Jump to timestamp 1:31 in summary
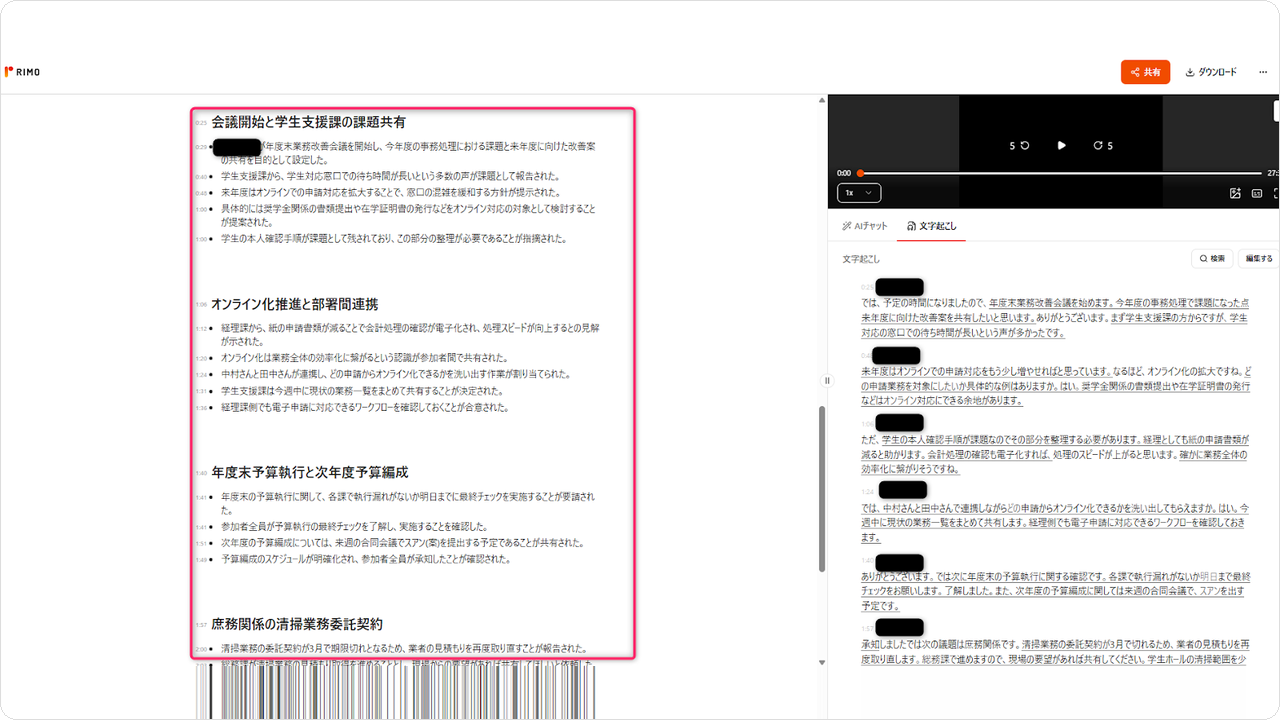Viewport: 1280px width, 720px height. [201, 392]
